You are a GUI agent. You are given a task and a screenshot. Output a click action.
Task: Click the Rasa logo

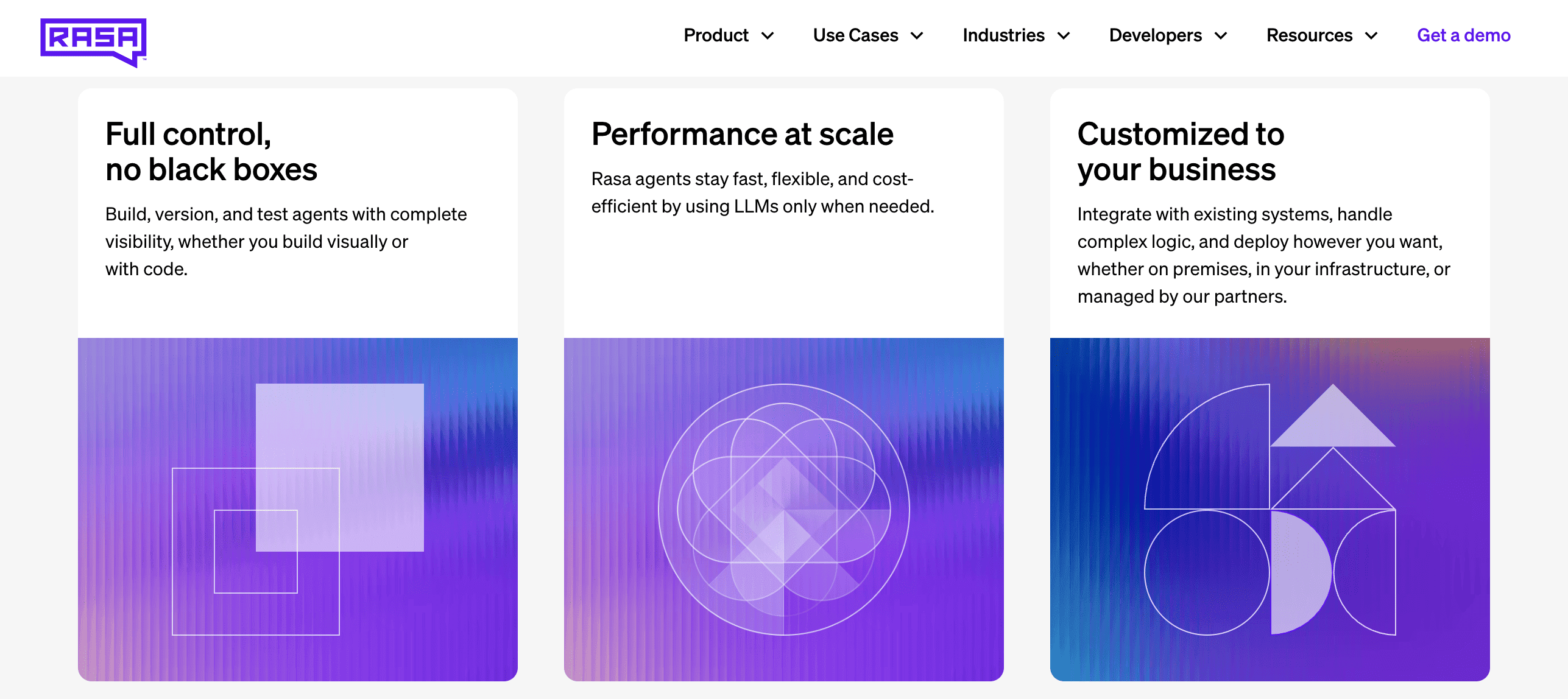[x=94, y=38]
